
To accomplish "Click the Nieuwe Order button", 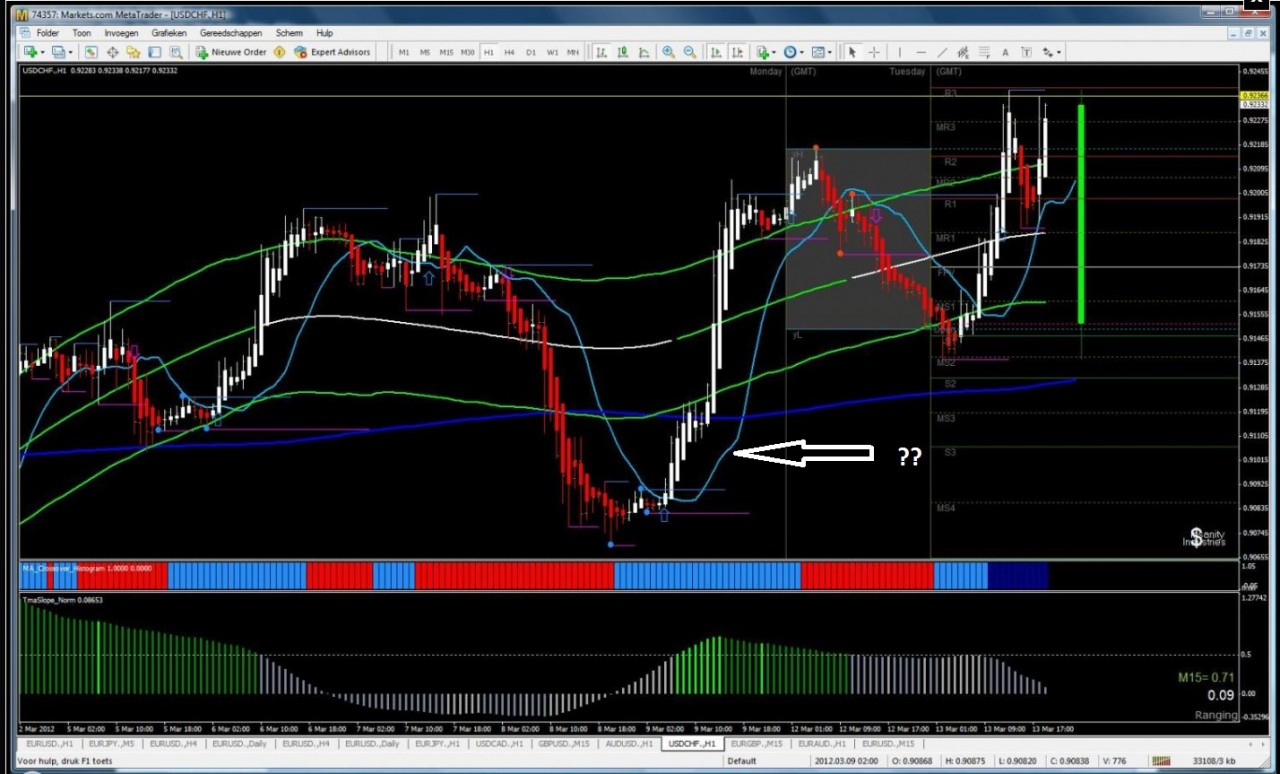I will (x=232, y=52).
